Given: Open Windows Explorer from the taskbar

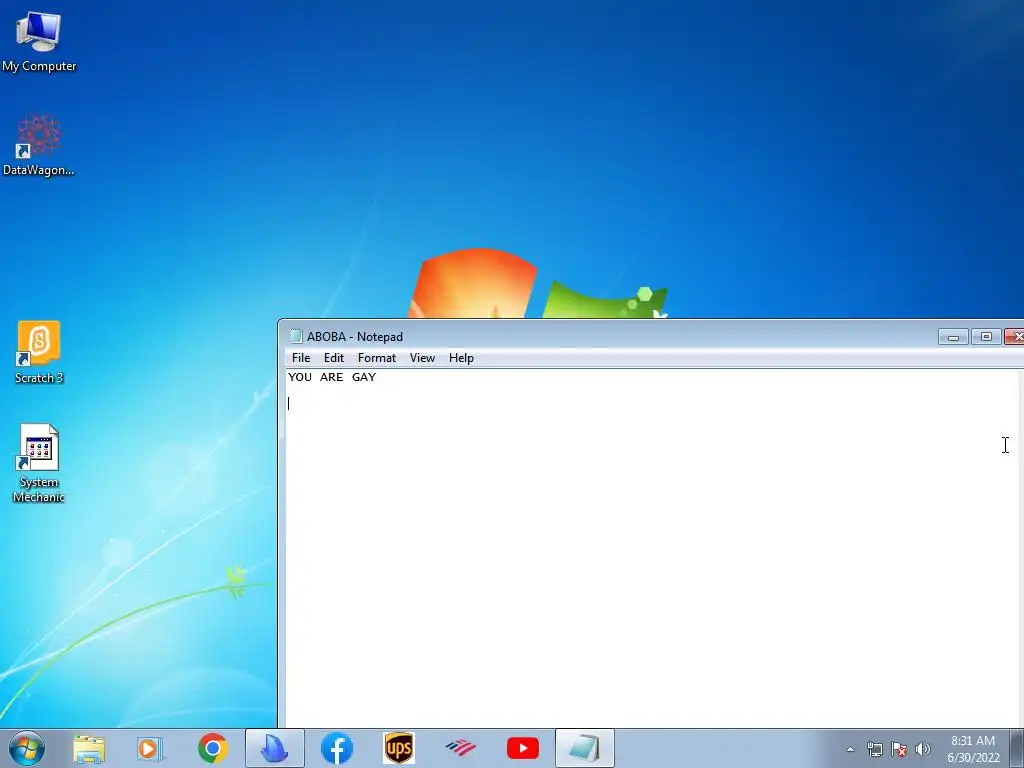Looking at the screenshot, I should click(x=89, y=748).
